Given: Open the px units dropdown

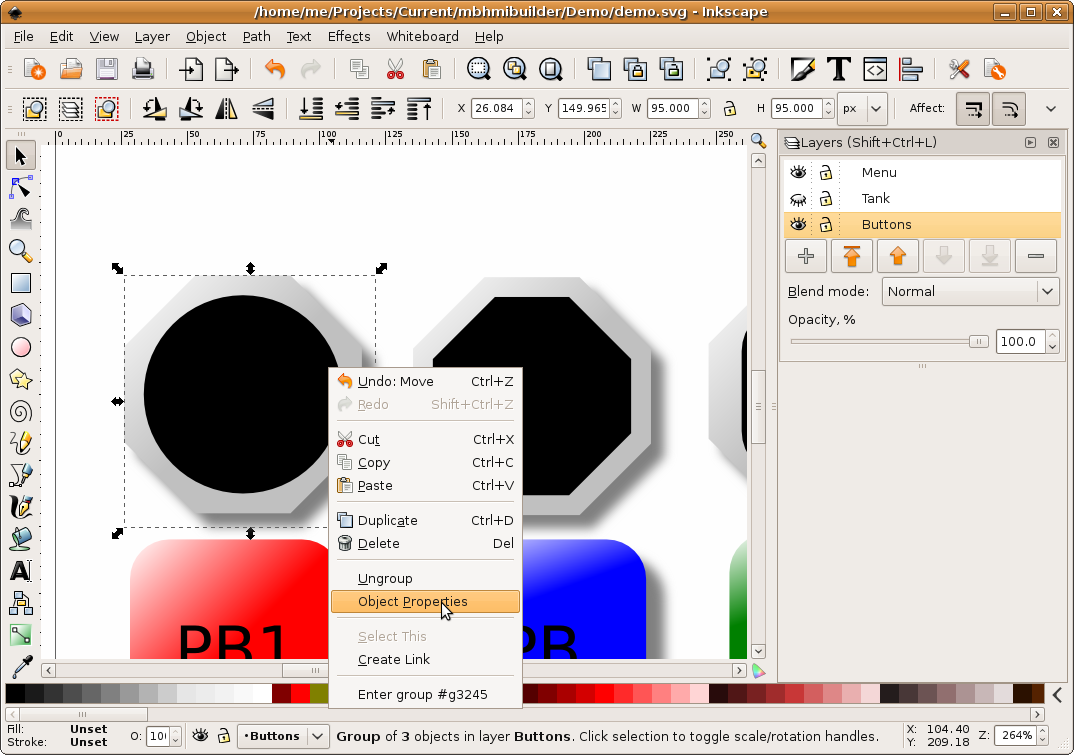Looking at the screenshot, I should [x=863, y=108].
